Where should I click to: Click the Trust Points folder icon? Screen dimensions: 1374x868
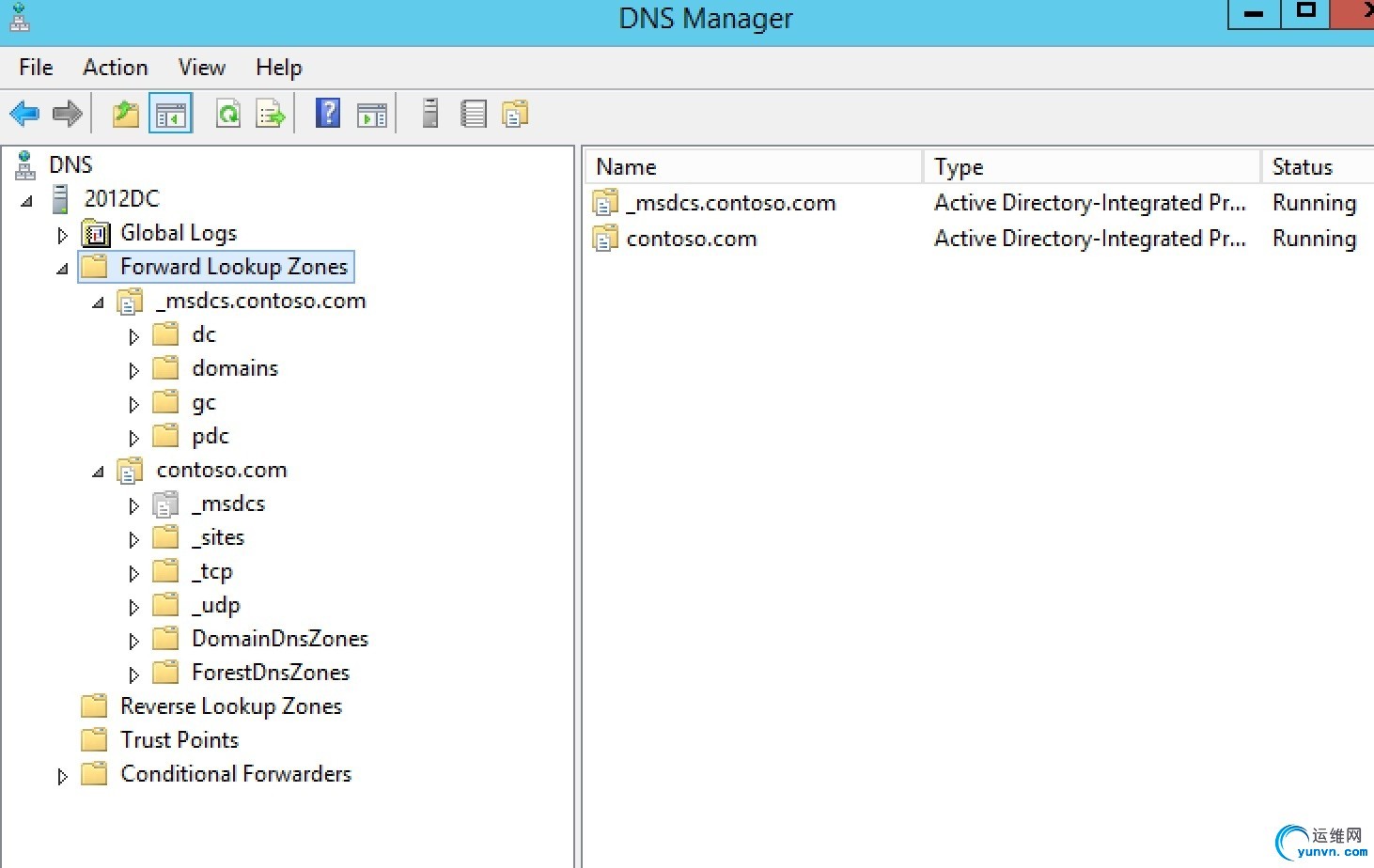[94, 739]
